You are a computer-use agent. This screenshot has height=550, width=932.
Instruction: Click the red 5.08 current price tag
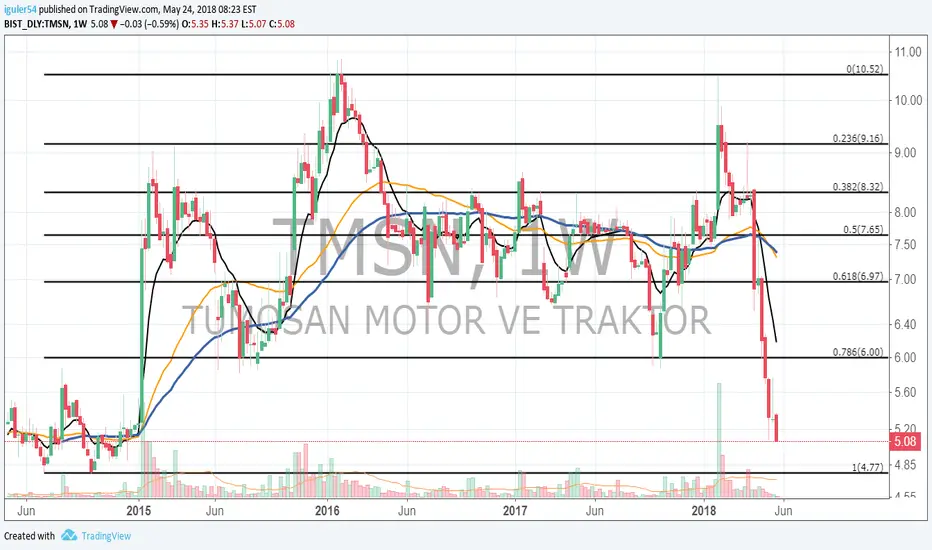pos(905,441)
